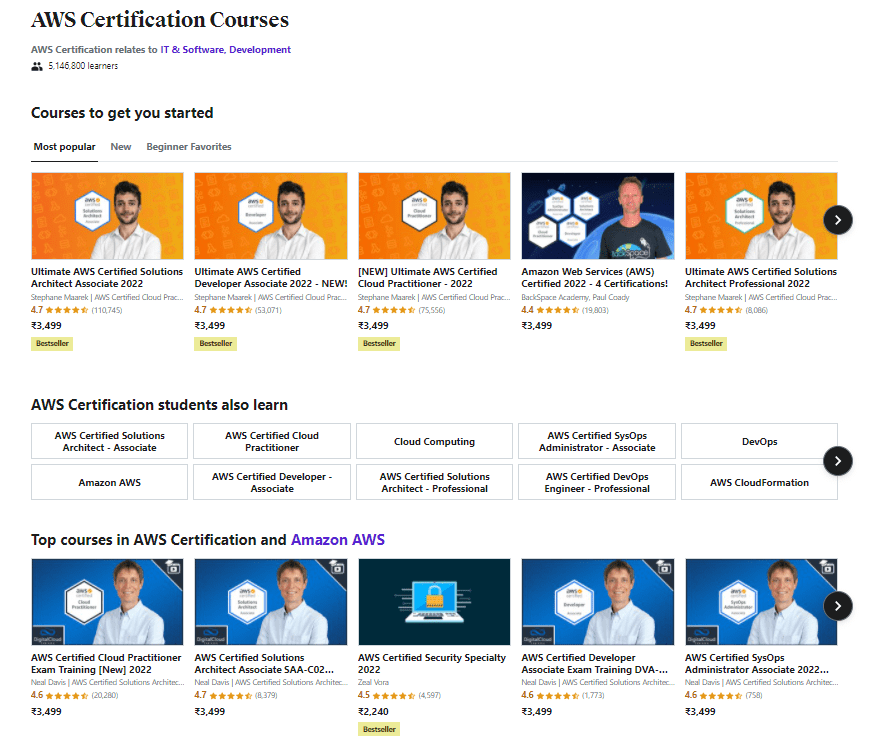The width and height of the screenshot is (878, 752).
Task: Open thumbnail of Solutions Architect Associate 2022 course
Action: pos(108,216)
